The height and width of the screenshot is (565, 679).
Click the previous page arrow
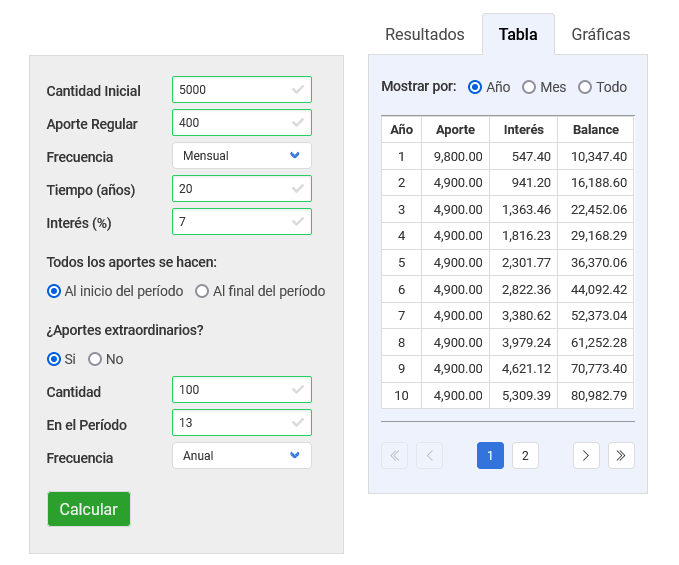point(429,456)
